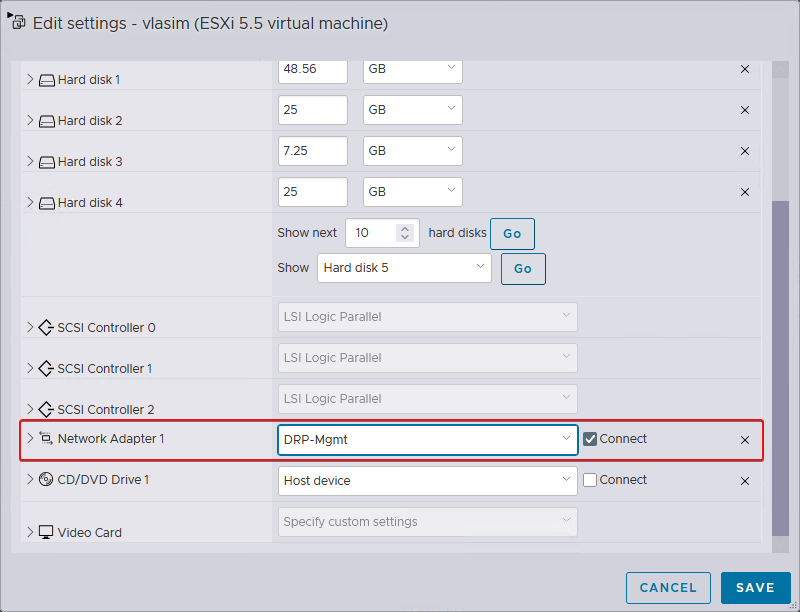Viewport: 800px width, 612px height.
Task: Increase the Show next hard disks stepper
Action: [405, 229]
